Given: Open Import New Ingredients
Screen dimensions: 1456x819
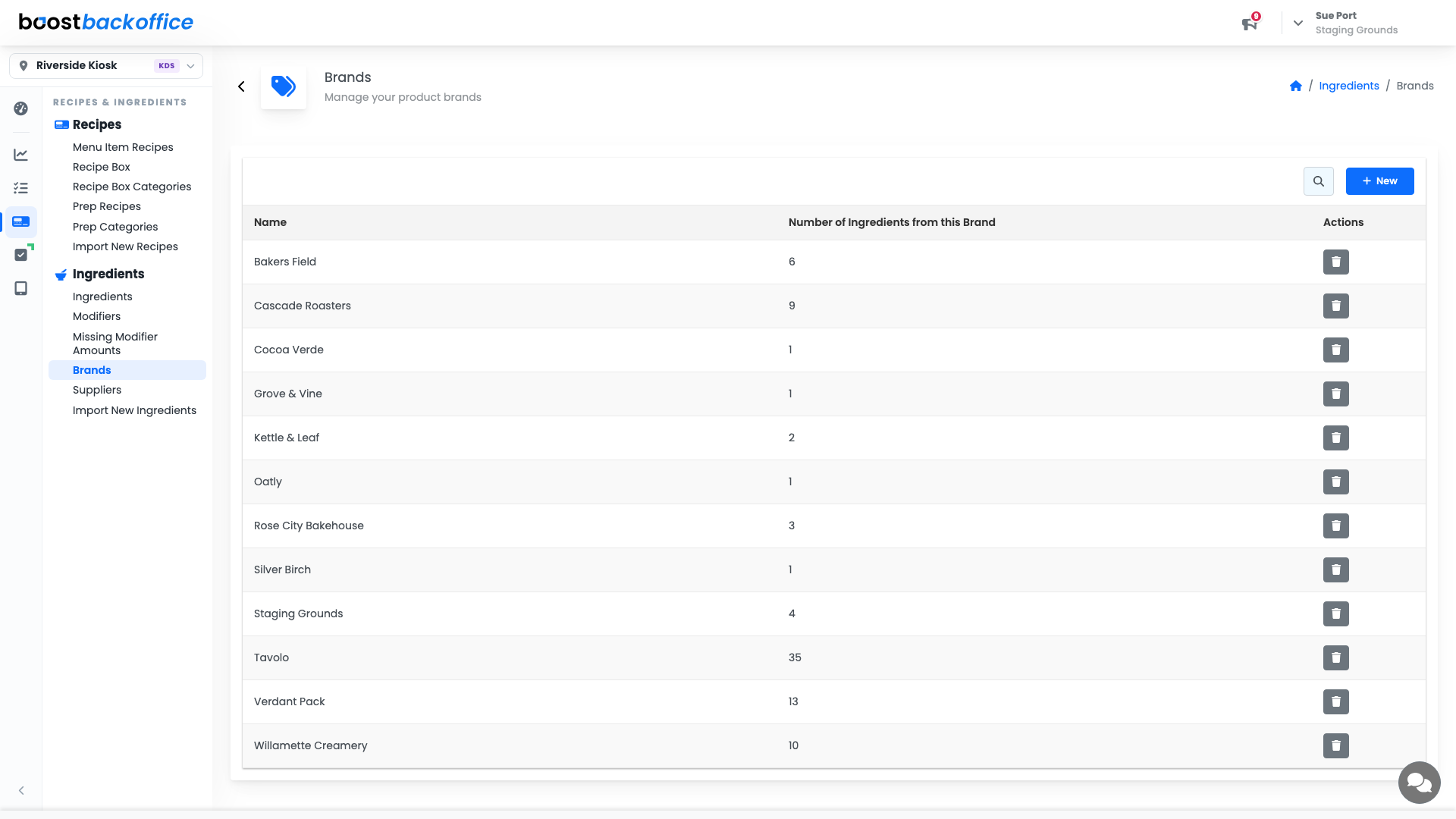Looking at the screenshot, I should (134, 410).
